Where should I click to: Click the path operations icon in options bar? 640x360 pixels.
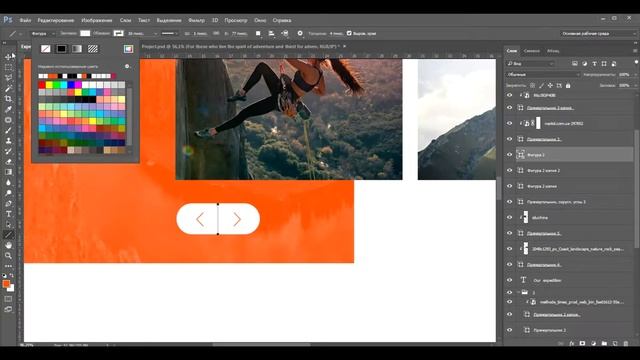coord(258,33)
